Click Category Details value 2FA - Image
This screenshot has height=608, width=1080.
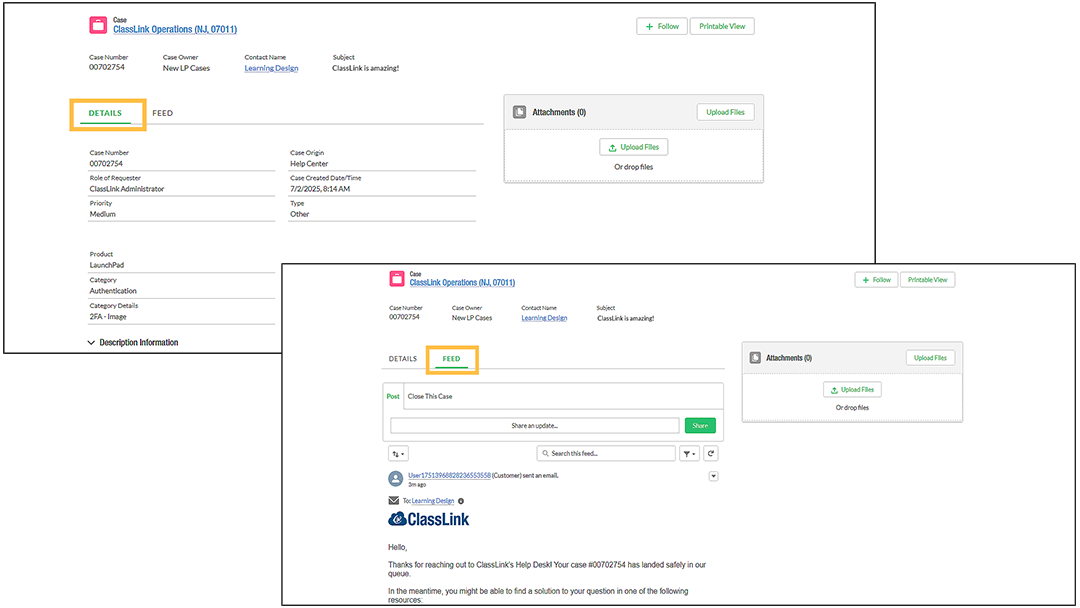108,317
